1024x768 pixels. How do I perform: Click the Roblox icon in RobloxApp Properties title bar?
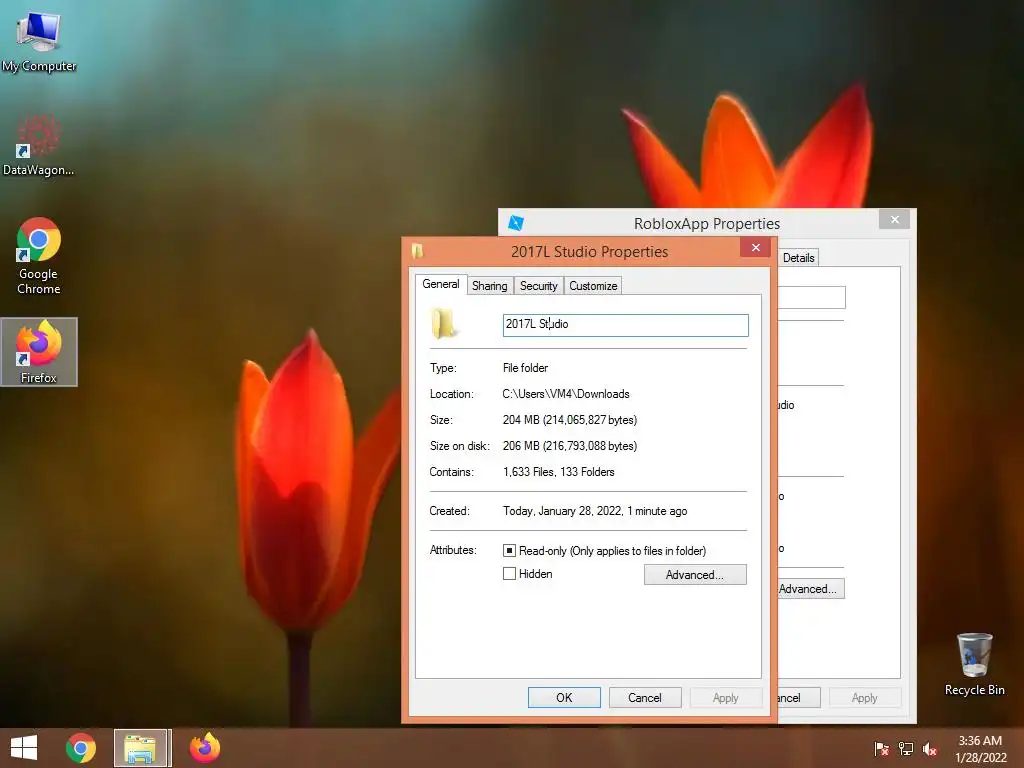516,223
